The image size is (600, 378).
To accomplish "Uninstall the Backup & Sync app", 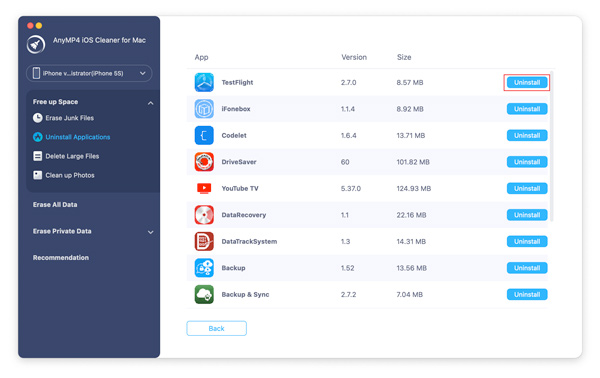I will tap(527, 295).
